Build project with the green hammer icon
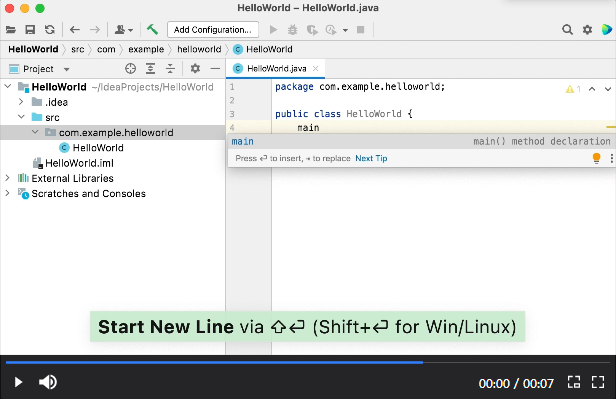 click(152, 29)
